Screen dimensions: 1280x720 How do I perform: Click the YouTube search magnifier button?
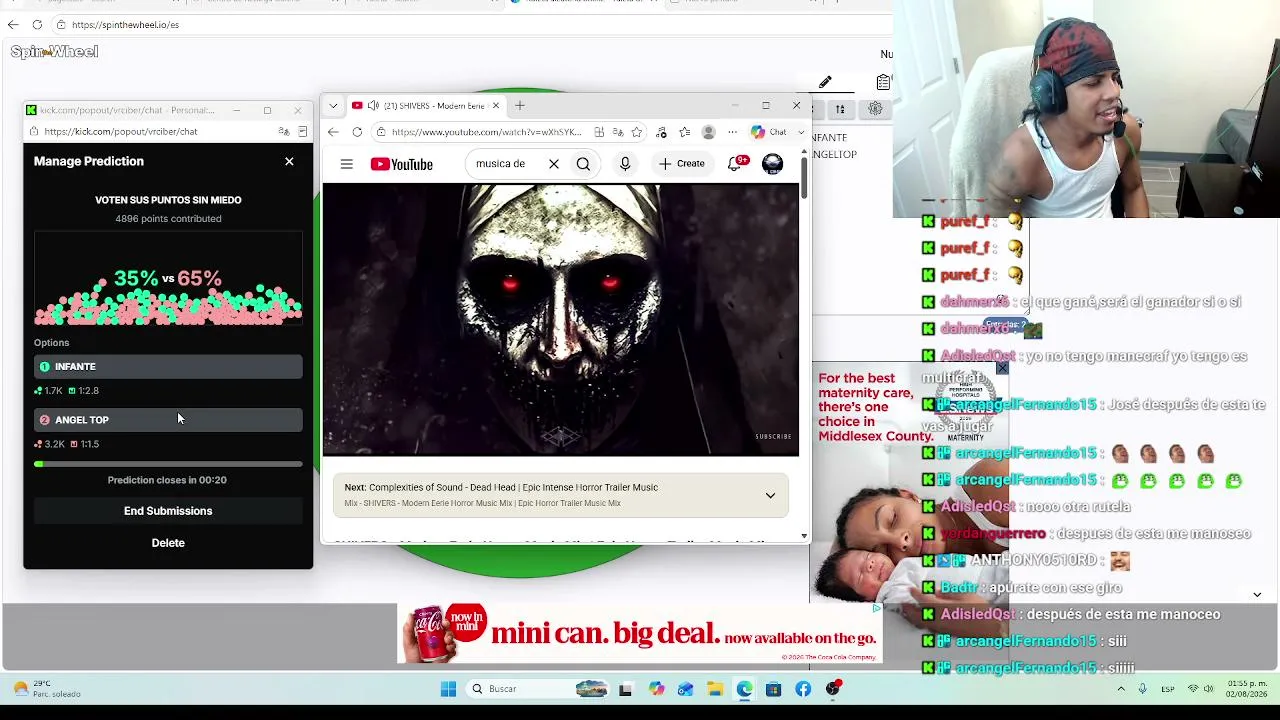coord(583,164)
